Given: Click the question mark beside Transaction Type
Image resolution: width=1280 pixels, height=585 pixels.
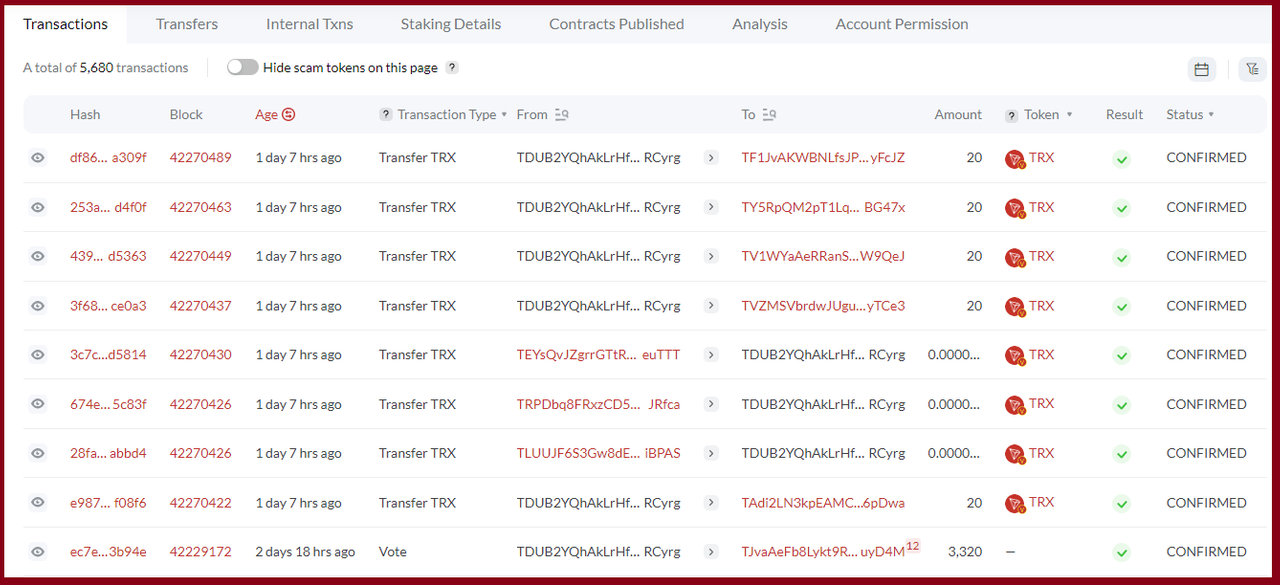Looking at the screenshot, I should click(x=385, y=114).
